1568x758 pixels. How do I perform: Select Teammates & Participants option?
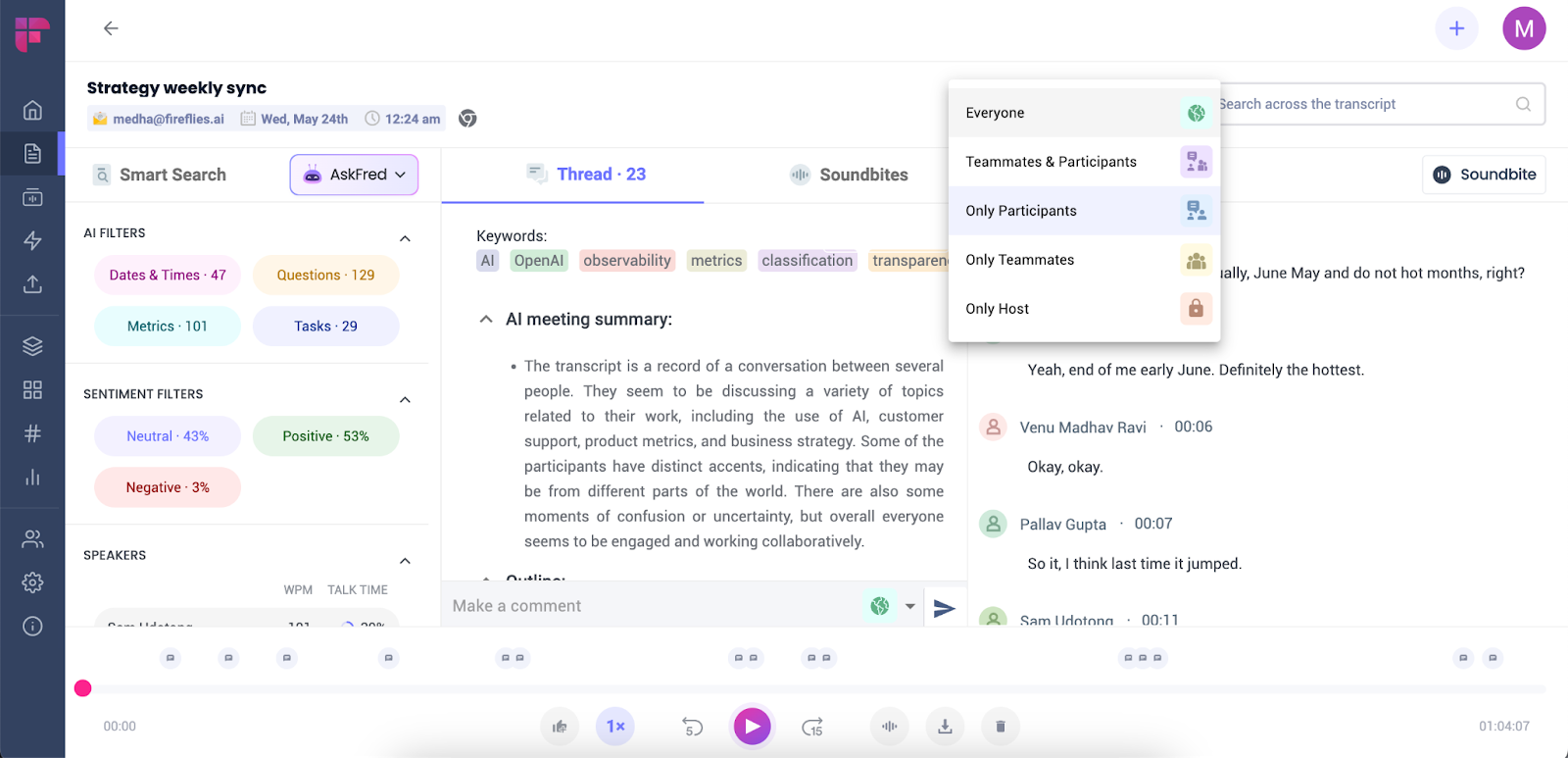coord(1084,162)
